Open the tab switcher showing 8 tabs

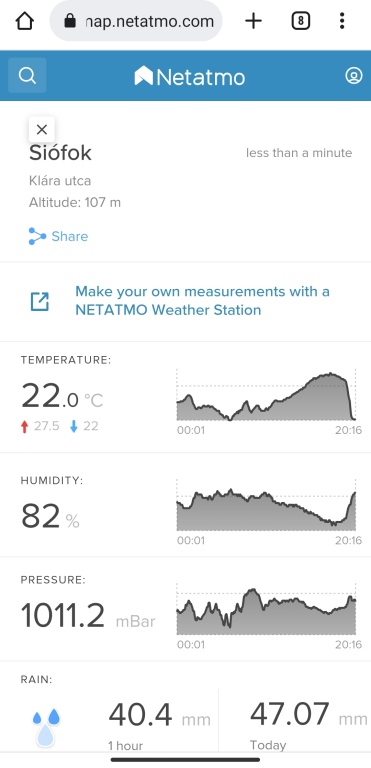coord(300,21)
